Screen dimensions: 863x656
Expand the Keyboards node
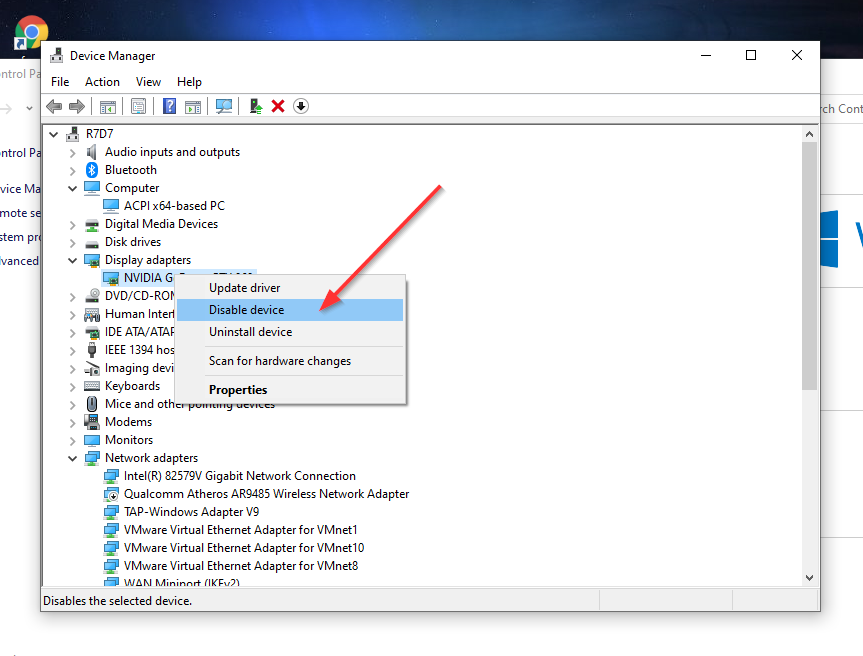point(72,387)
